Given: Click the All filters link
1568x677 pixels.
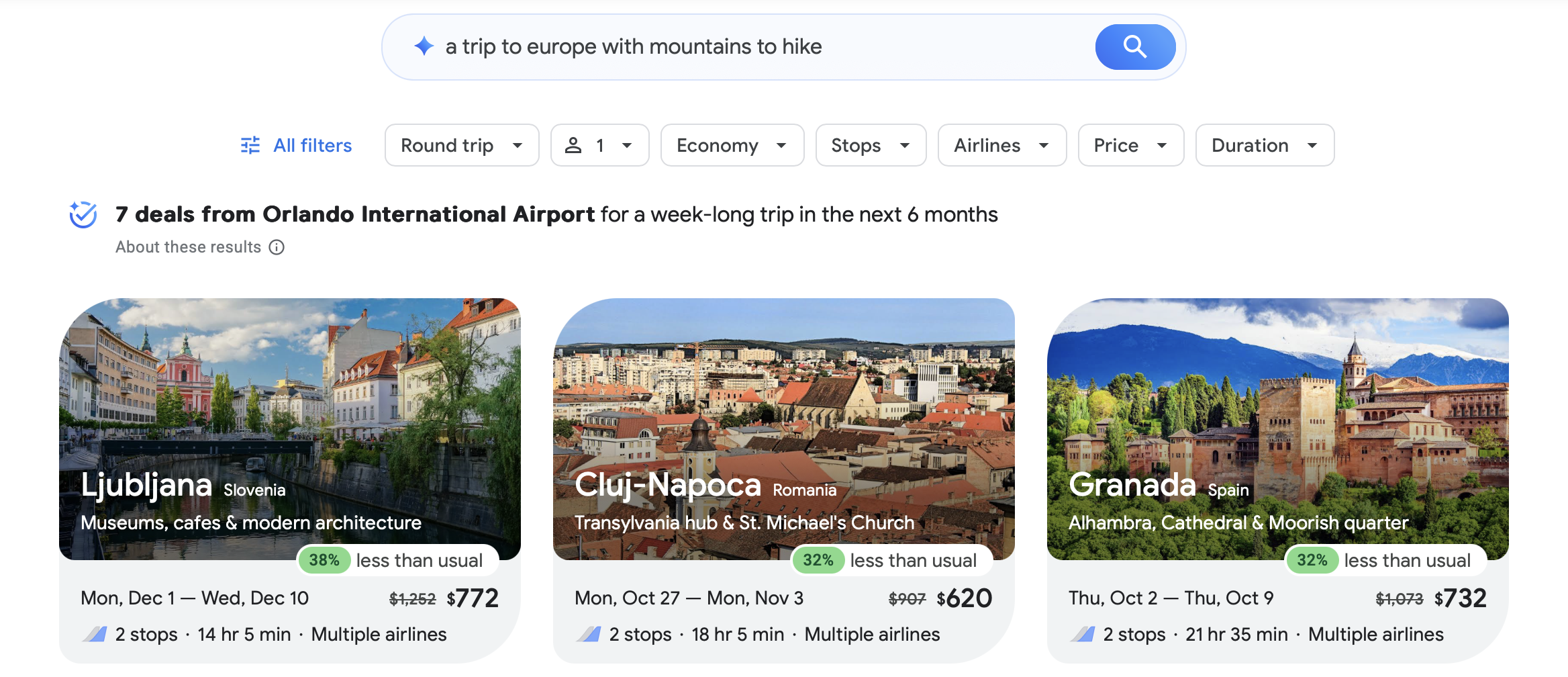Looking at the screenshot, I should point(312,145).
